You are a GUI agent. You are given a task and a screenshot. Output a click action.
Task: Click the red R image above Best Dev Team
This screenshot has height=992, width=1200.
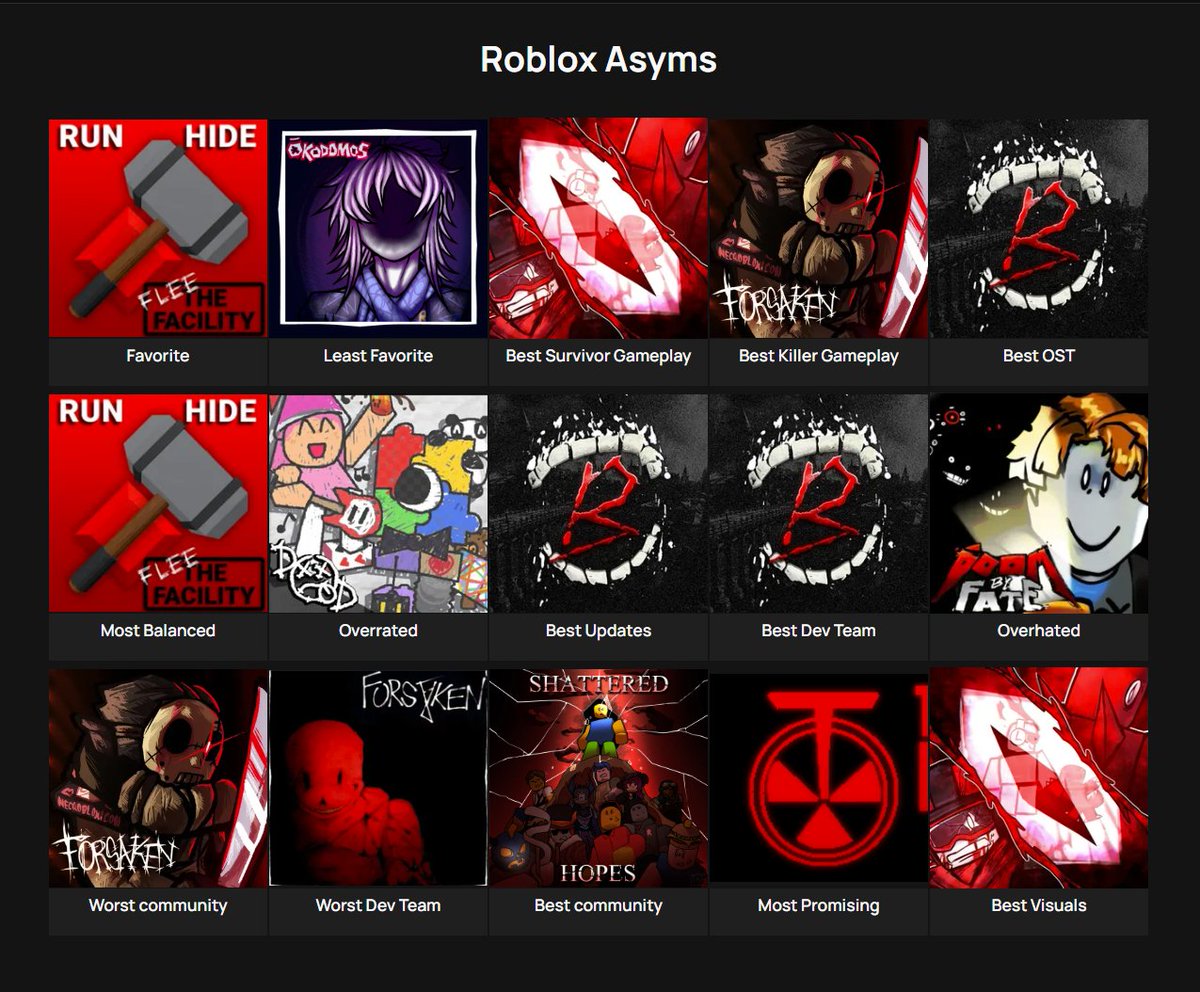click(818, 503)
